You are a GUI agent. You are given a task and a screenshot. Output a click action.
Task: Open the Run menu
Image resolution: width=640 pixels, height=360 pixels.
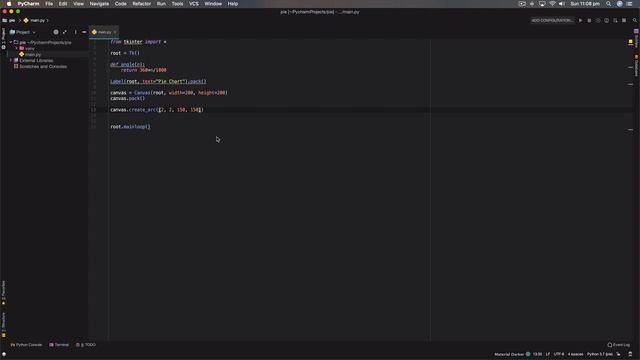tap(161, 4)
